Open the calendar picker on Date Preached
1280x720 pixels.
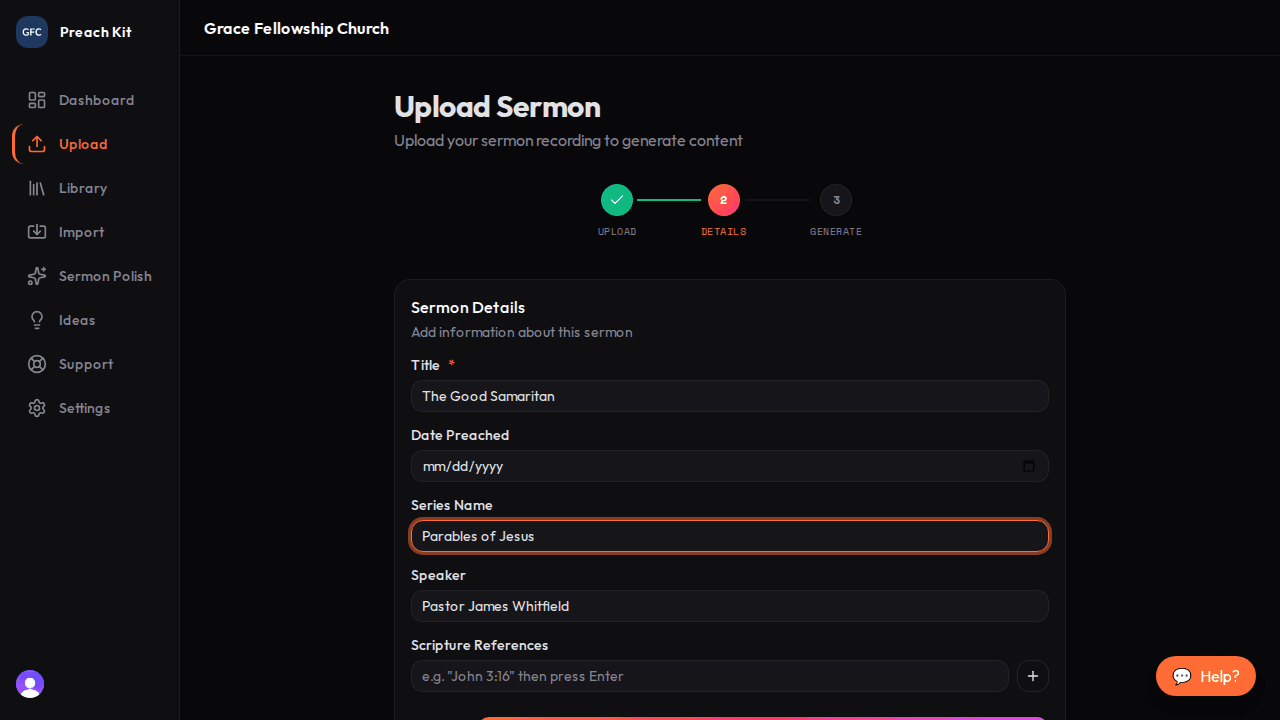click(x=1029, y=466)
